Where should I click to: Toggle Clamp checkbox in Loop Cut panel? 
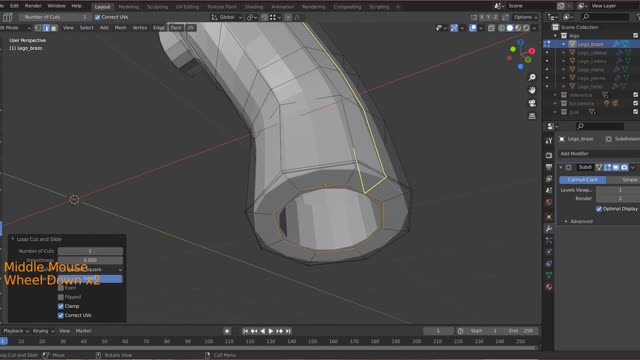[61, 306]
